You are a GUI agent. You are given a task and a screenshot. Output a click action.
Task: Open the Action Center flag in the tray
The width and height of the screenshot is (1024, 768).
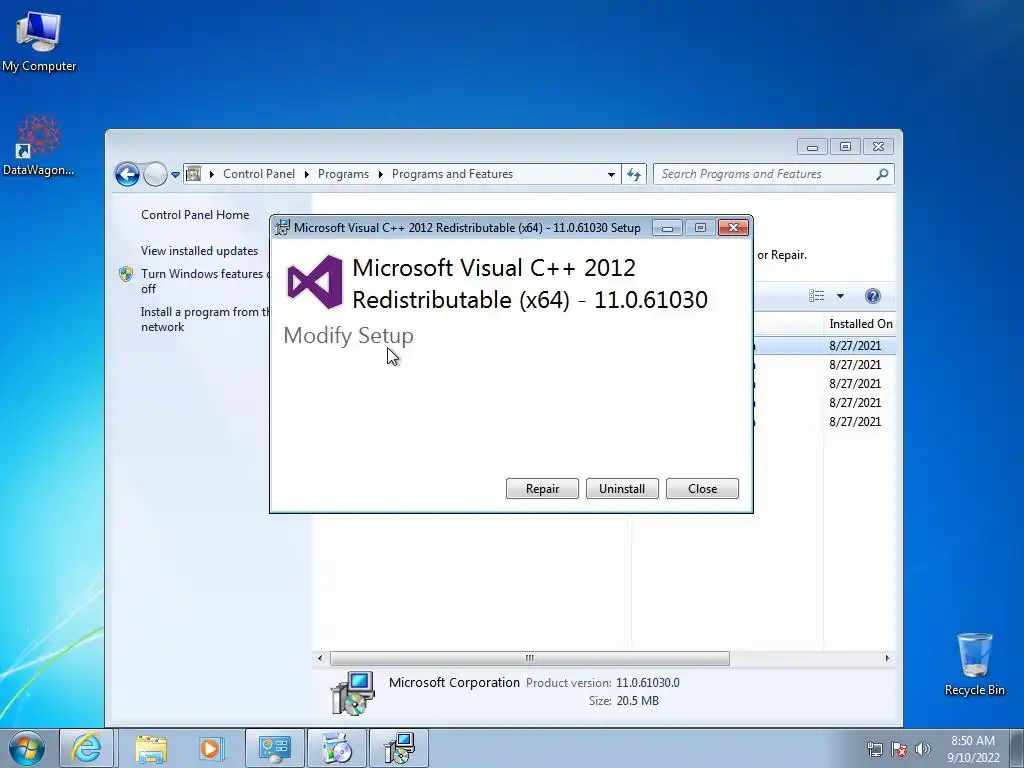pyautogui.click(x=899, y=749)
